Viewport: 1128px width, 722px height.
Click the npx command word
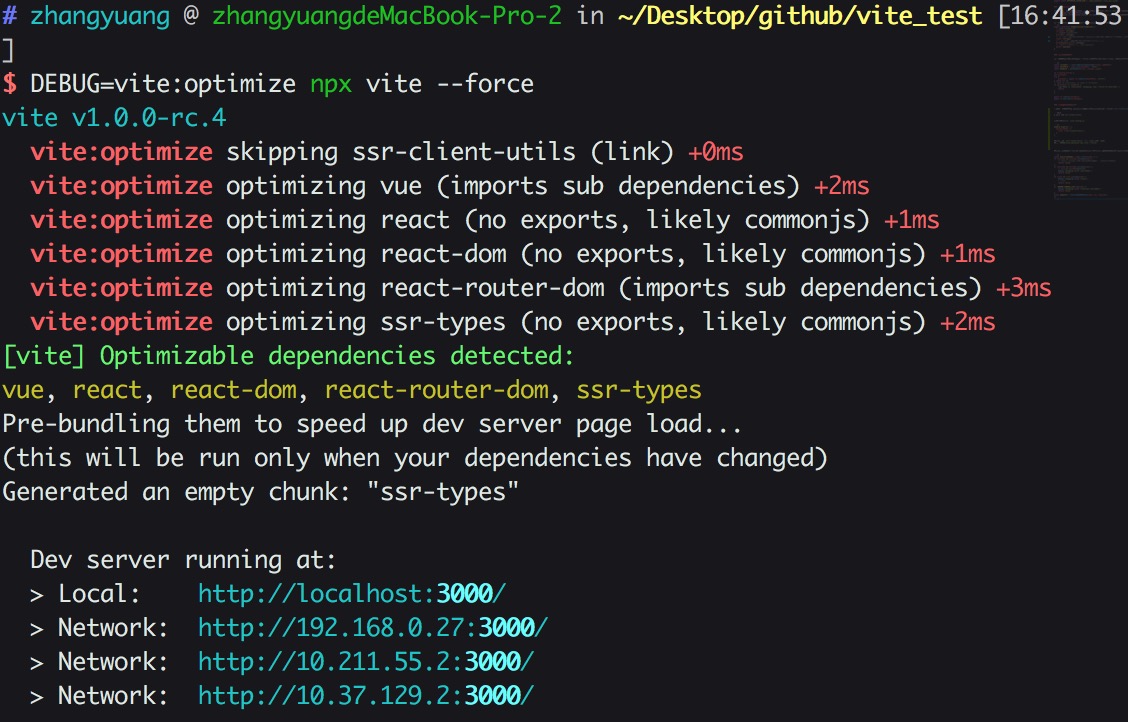tap(331, 85)
